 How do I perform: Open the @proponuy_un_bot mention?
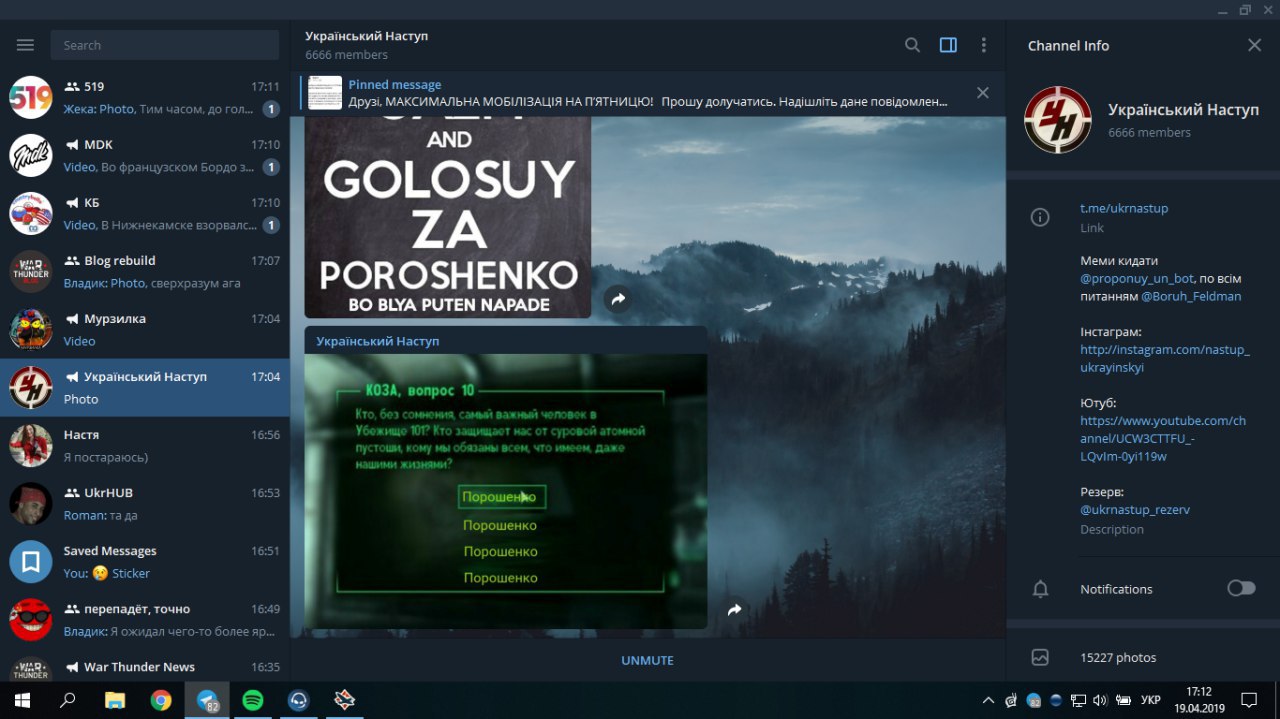[x=1137, y=278]
